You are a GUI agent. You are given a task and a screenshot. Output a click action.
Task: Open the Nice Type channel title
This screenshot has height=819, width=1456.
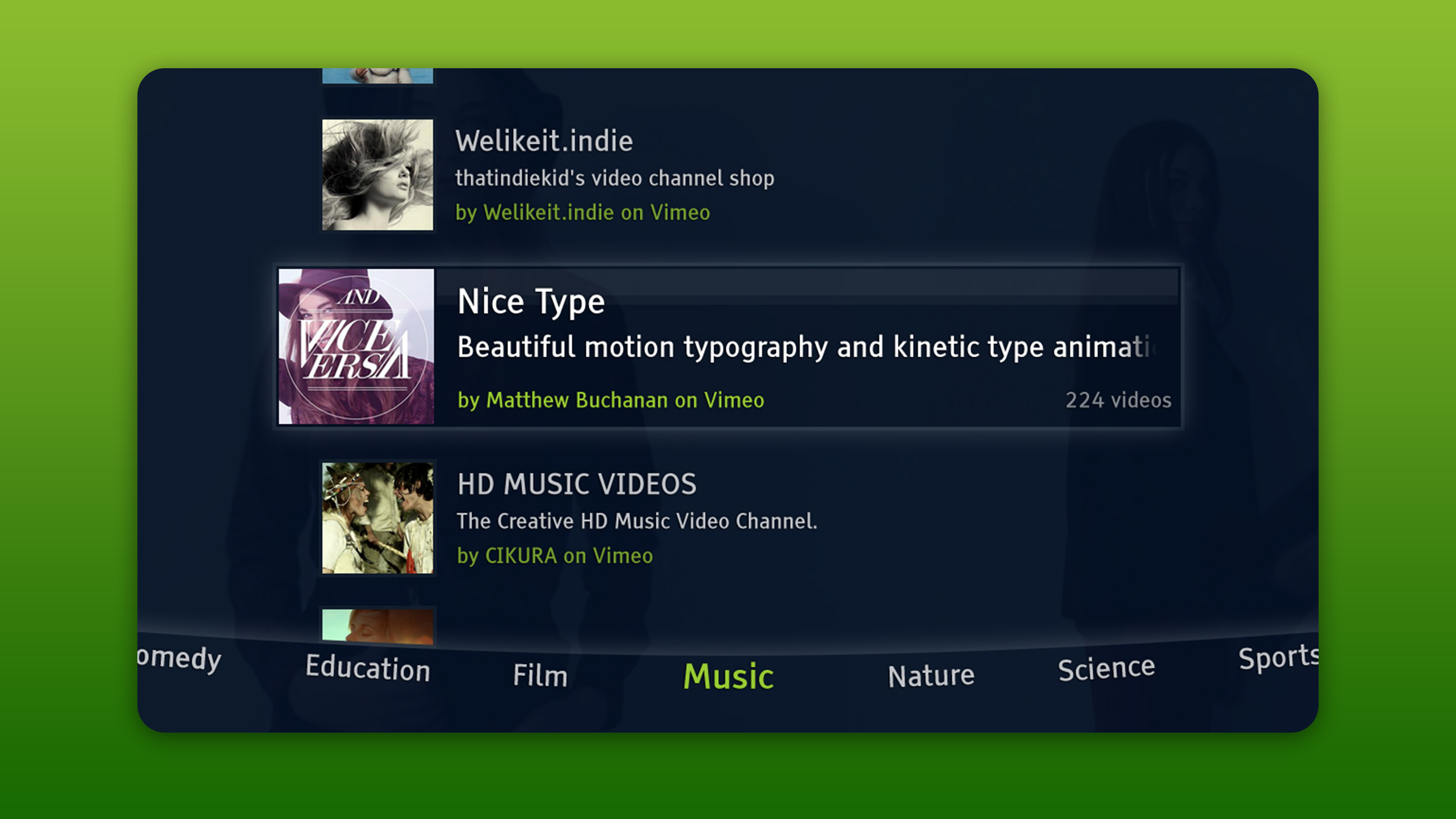531,302
